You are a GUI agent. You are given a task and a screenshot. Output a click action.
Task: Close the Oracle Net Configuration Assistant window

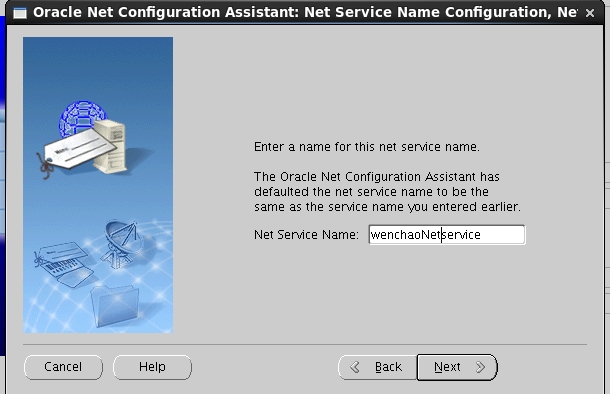(x=590, y=13)
